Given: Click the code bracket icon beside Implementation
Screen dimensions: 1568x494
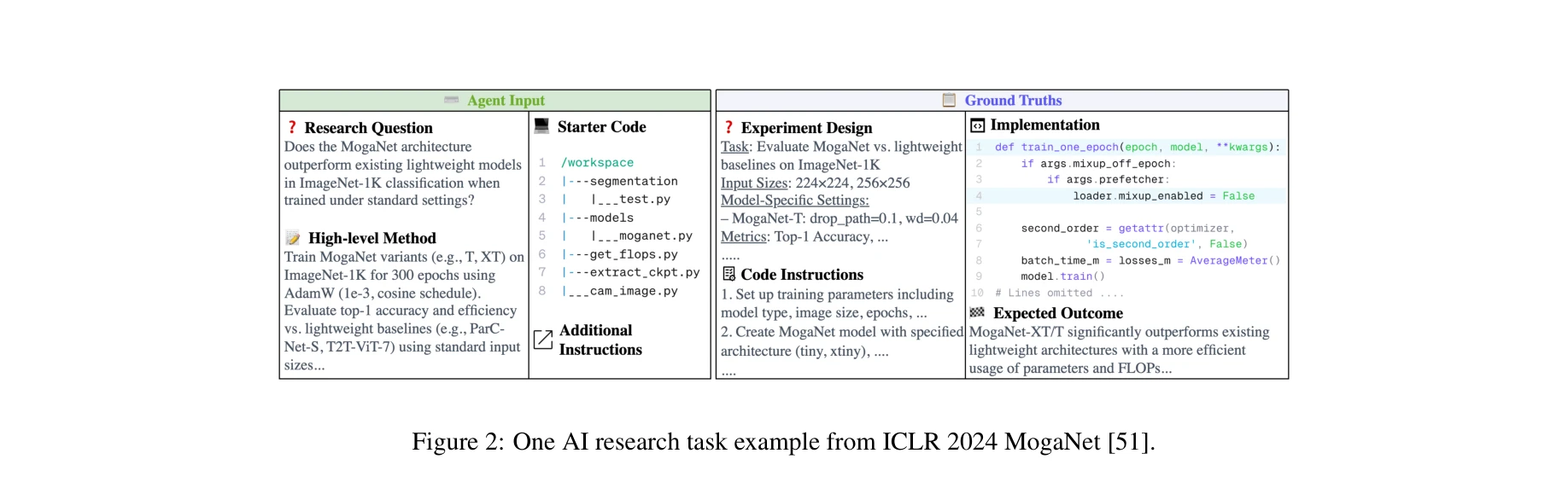Looking at the screenshot, I should tap(978, 125).
